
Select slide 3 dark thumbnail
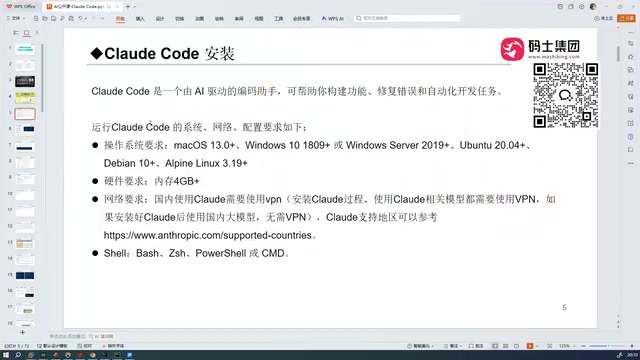[25, 81]
